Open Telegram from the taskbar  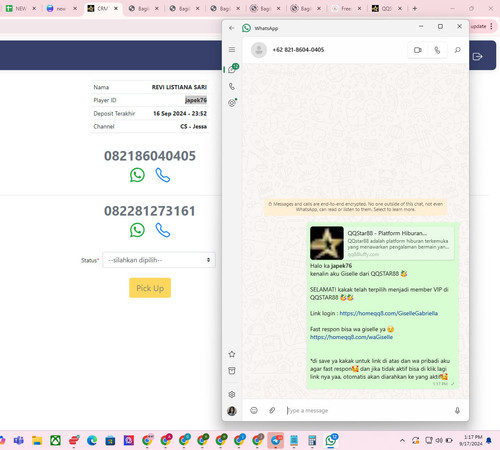tap(275, 440)
